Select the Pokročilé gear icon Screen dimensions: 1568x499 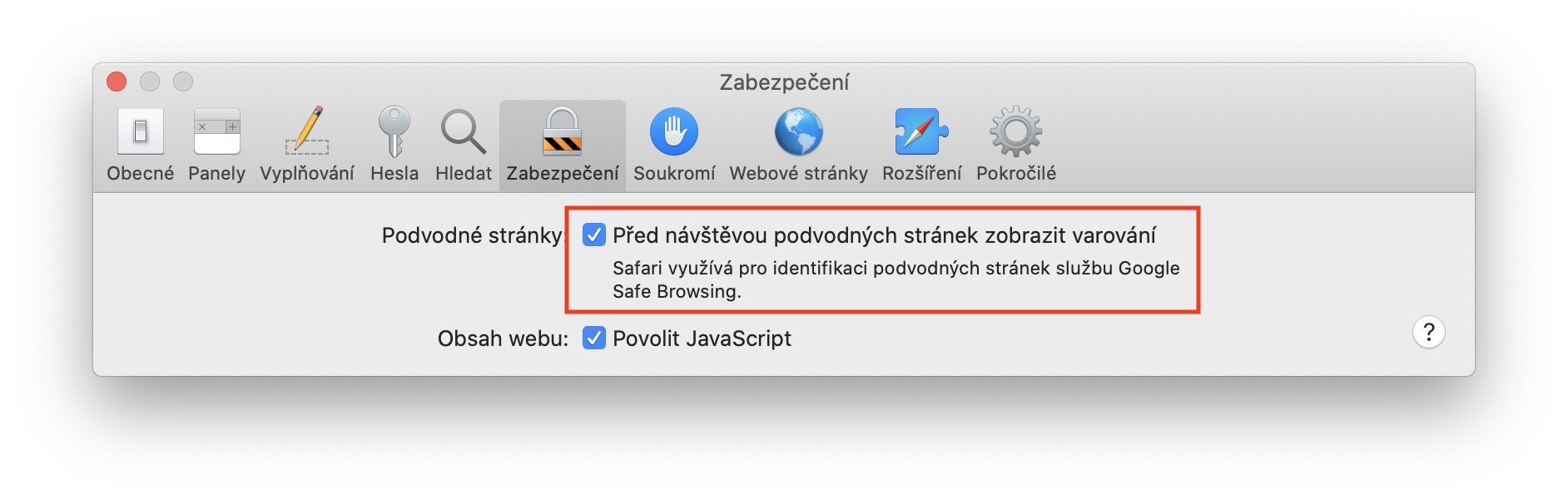[1015, 131]
